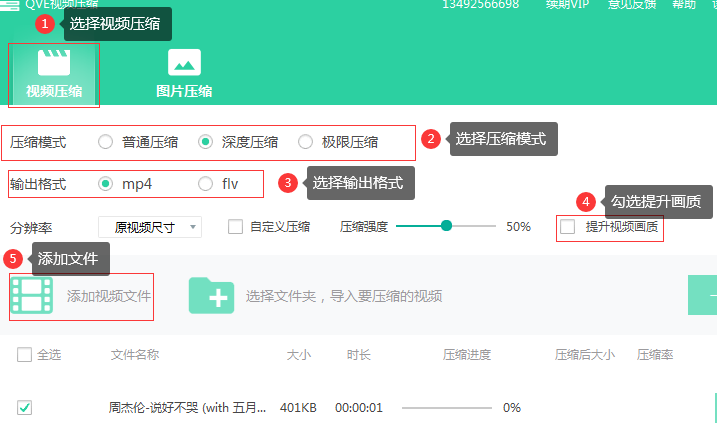Toggle the 全选 select all checkbox
Image resolution: width=717 pixels, height=427 pixels.
coord(25,354)
